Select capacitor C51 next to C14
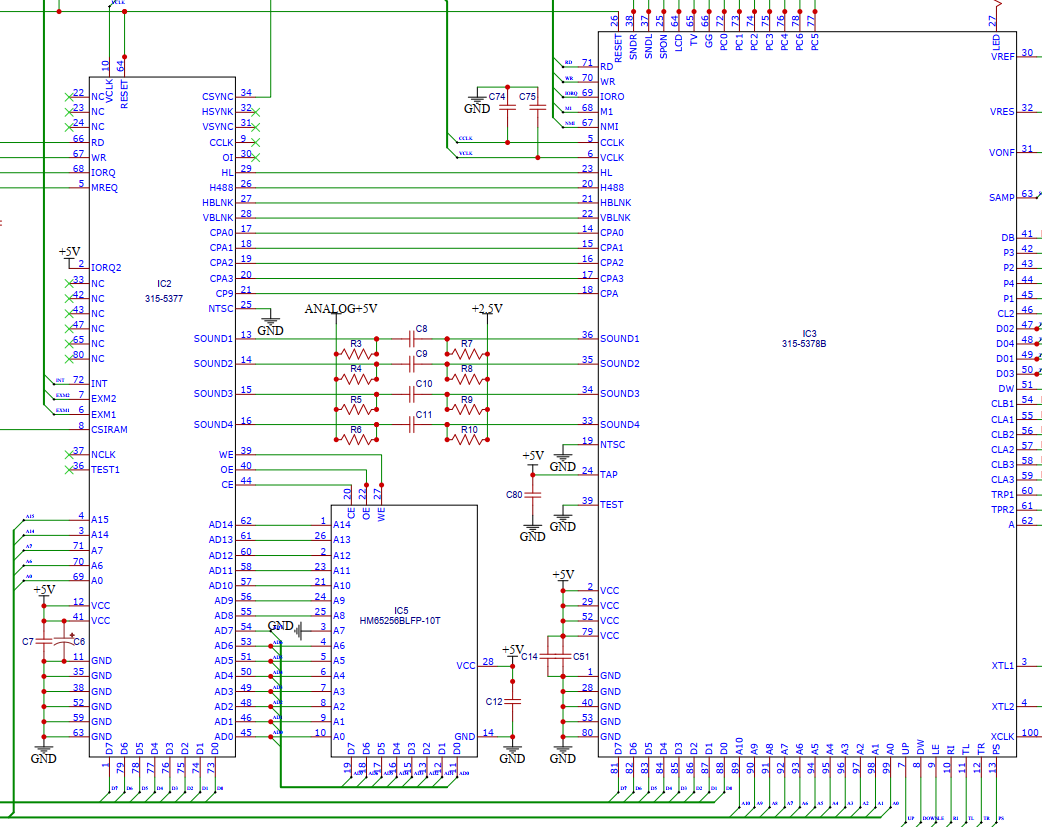This screenshot has height=827, width=1042. point(565,656)
